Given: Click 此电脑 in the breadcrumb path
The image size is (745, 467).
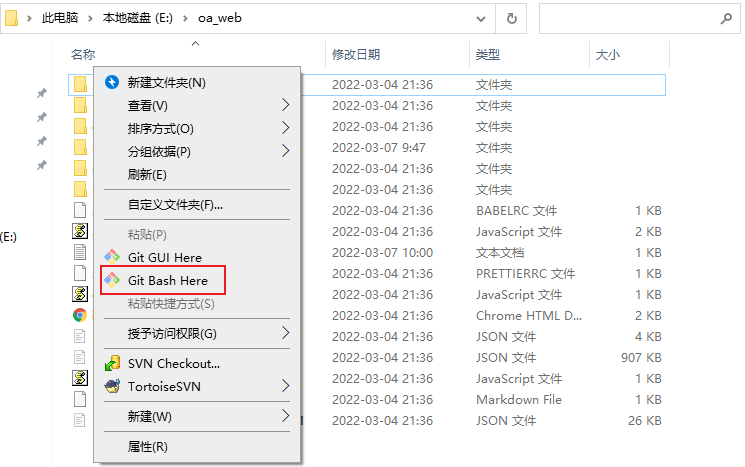Looking at the screenshot, I should coord(60,18).
